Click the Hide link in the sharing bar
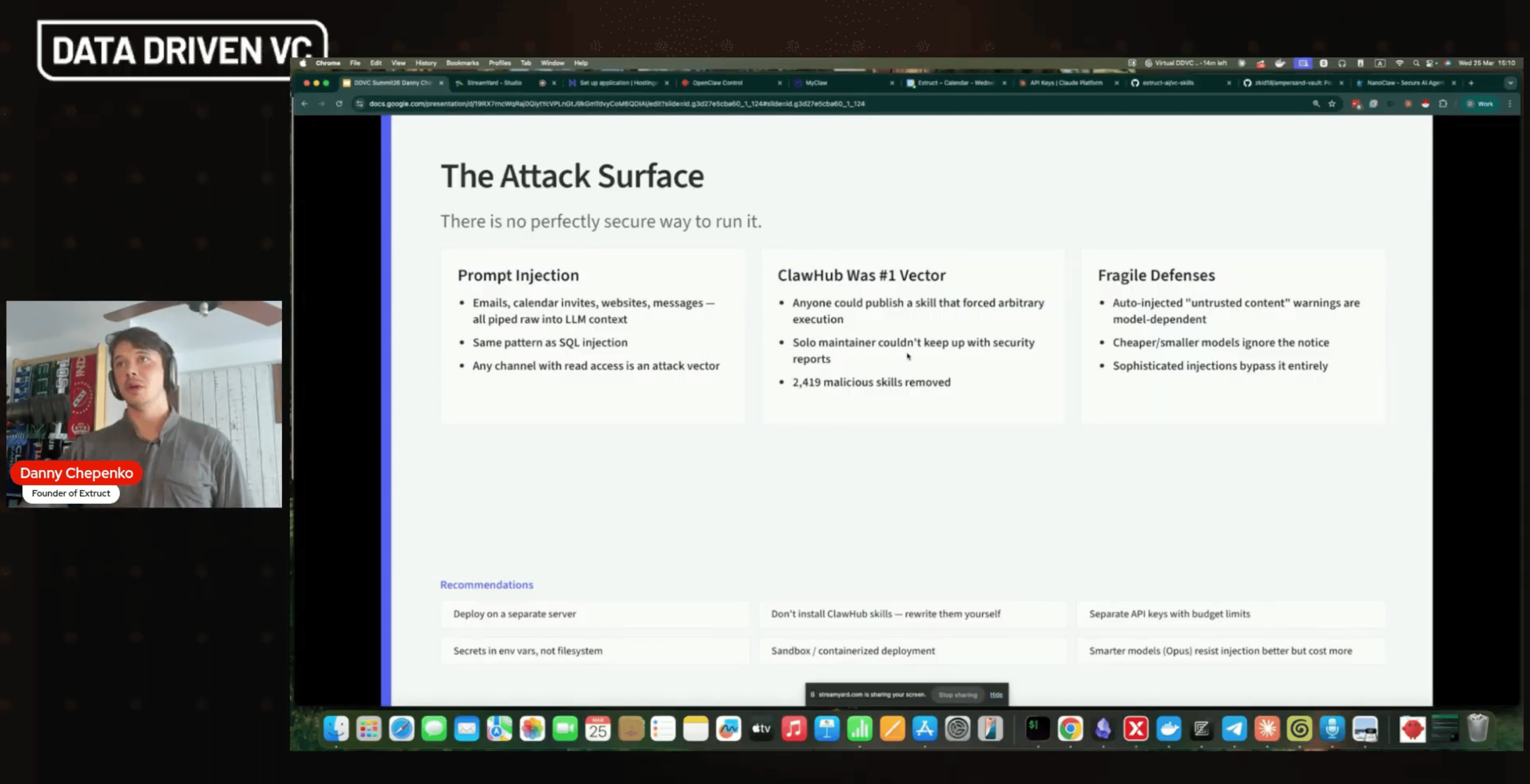 coord(996,694)
